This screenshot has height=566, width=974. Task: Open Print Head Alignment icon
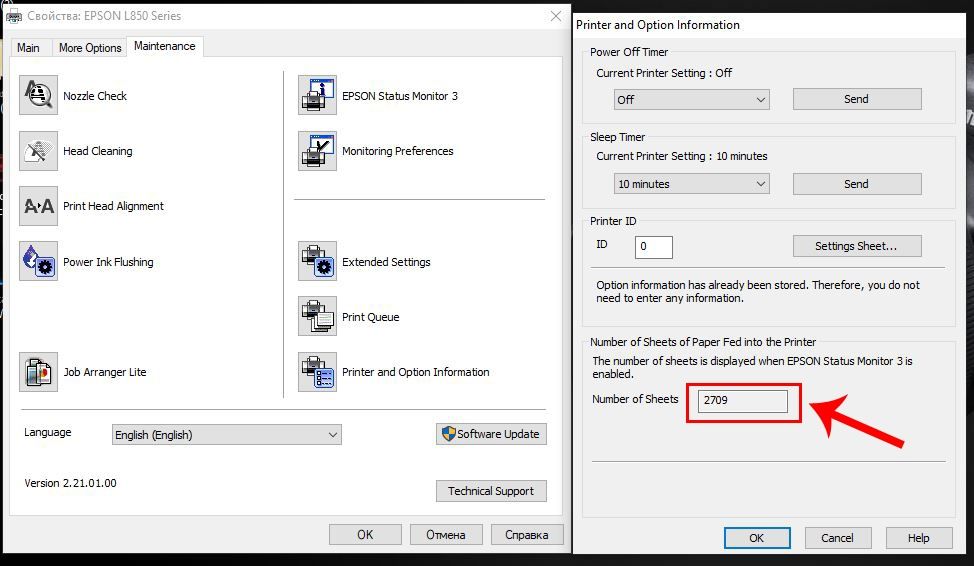(39, 206)
